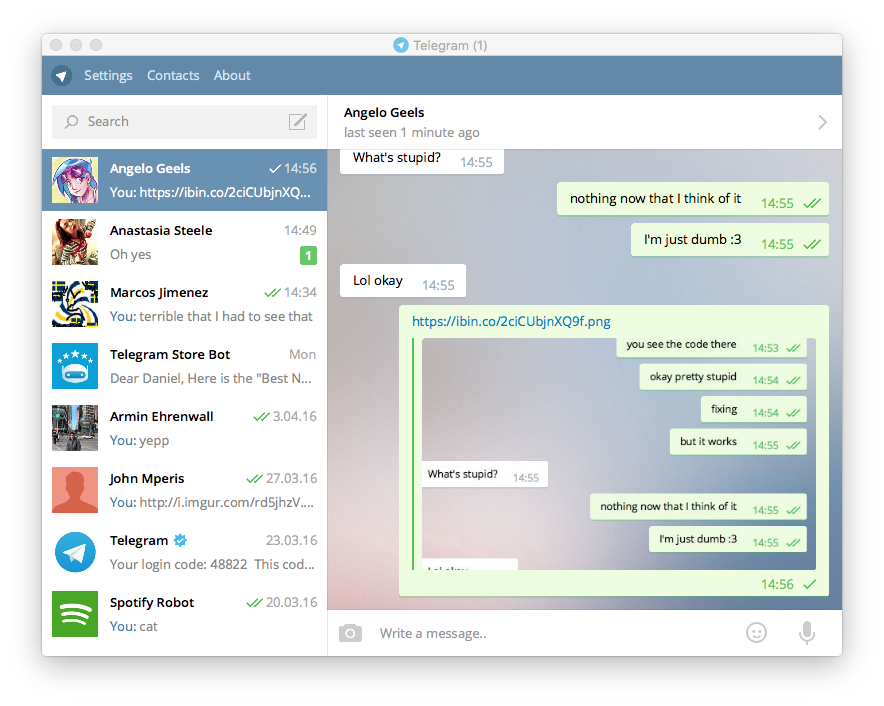Open Telegram Store Bot chat
The image size is (884, 706).
tap(184, 367)
